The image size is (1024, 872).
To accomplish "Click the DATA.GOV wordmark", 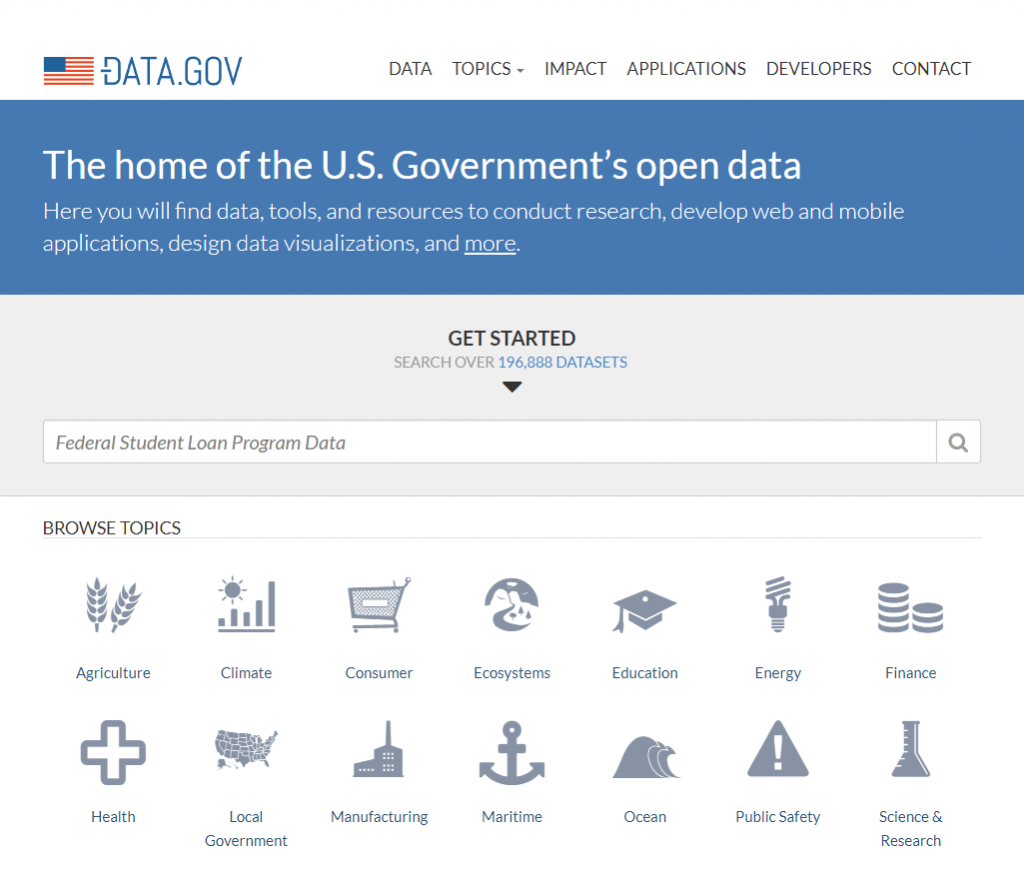I will coord(172,71).
